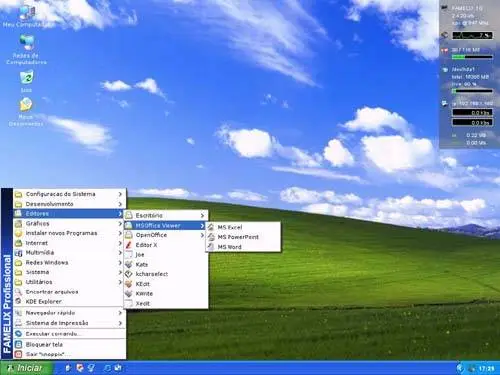
Task: Launch MS Excel viewer
Action: (243, 227)
